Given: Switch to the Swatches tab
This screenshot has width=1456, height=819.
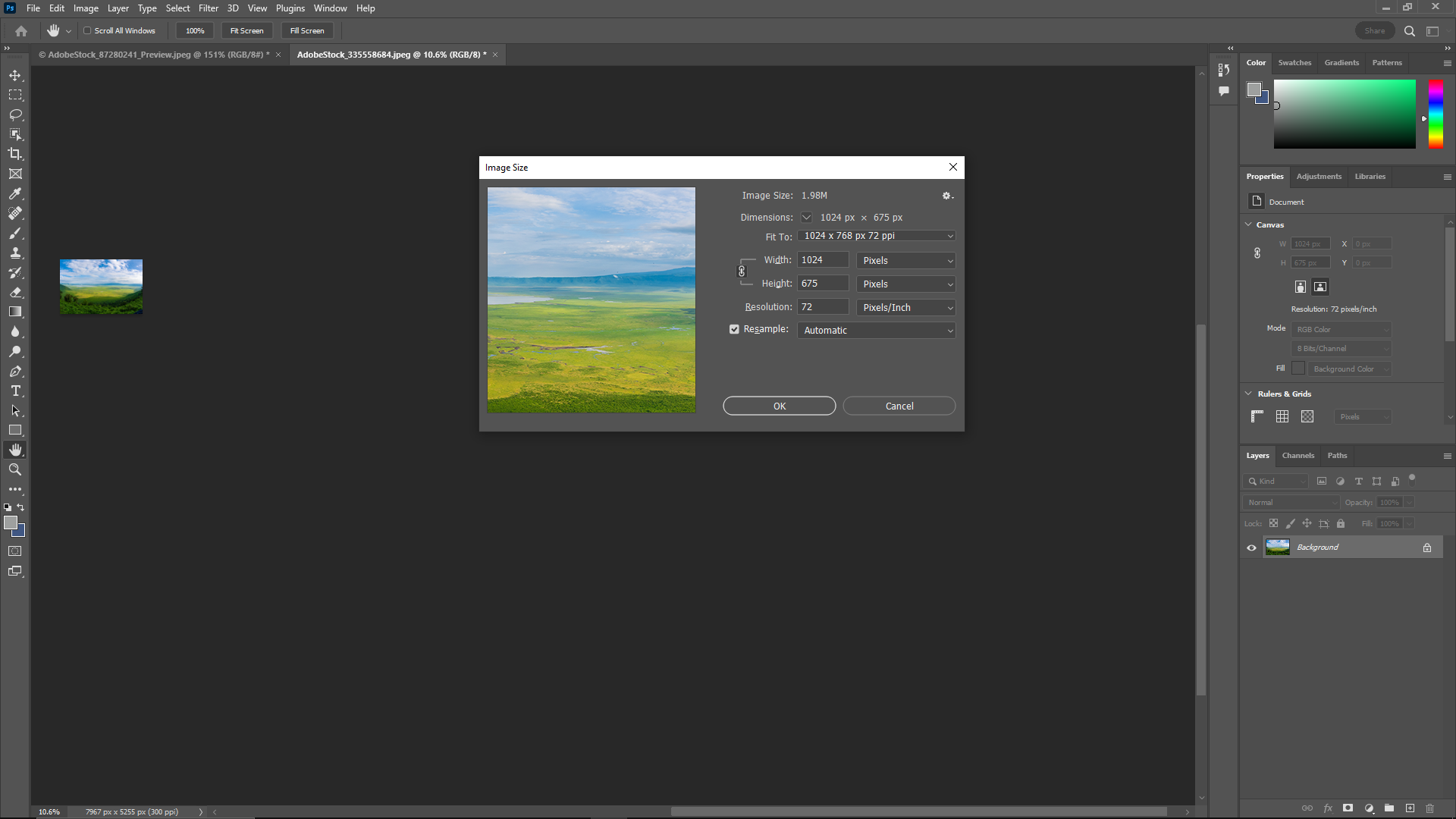Looking at the screenshot, I should coord(1294,62).
